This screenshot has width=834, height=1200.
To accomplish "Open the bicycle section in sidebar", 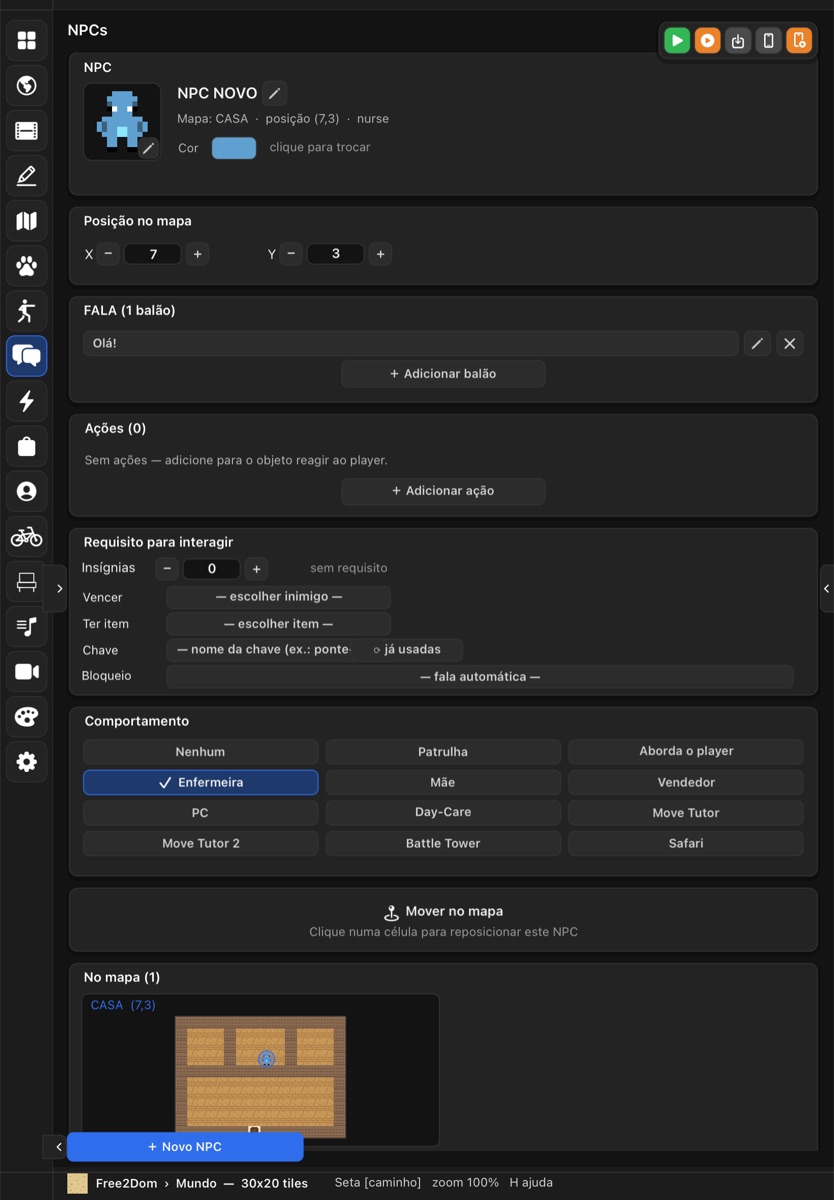I will click(27, 537).
